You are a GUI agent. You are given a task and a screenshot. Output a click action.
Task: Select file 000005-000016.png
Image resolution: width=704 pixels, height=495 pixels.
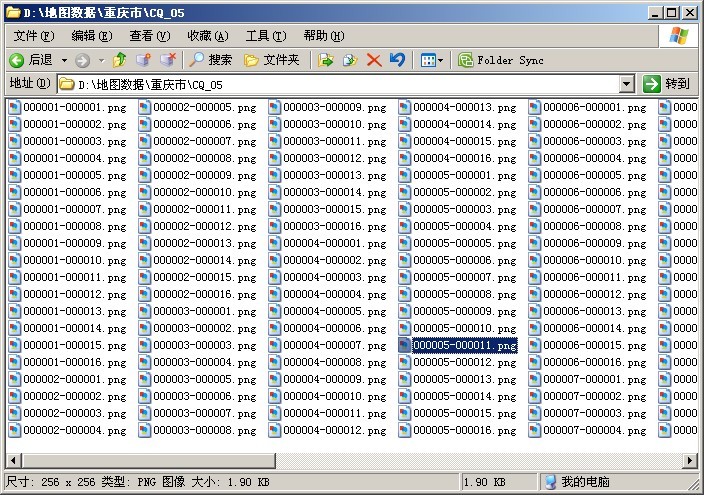[458, 430]
